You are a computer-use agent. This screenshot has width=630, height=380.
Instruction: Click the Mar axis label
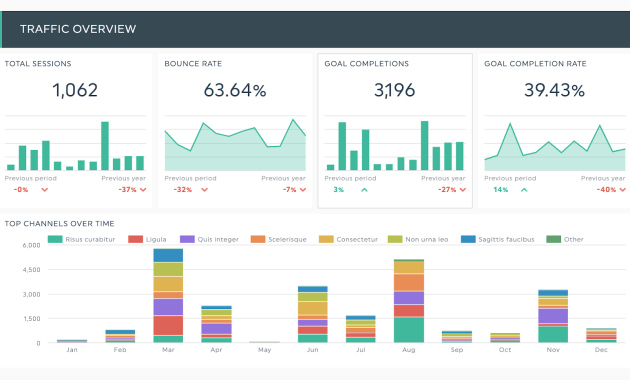click(x=168, y=350)
